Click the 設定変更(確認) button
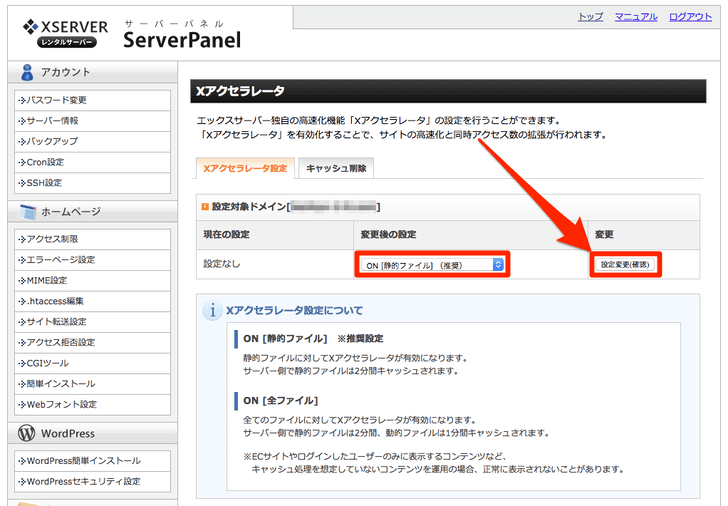The height and width of the screenshot is (506, 728). coord(625,265)
